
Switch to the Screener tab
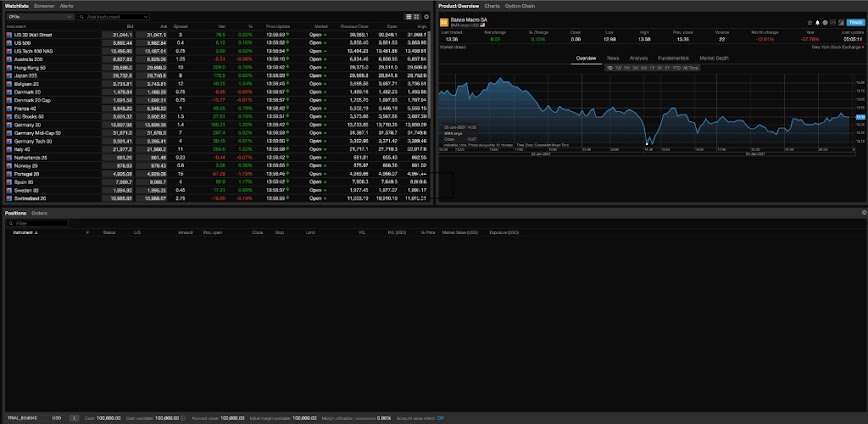tap(44, 6)
